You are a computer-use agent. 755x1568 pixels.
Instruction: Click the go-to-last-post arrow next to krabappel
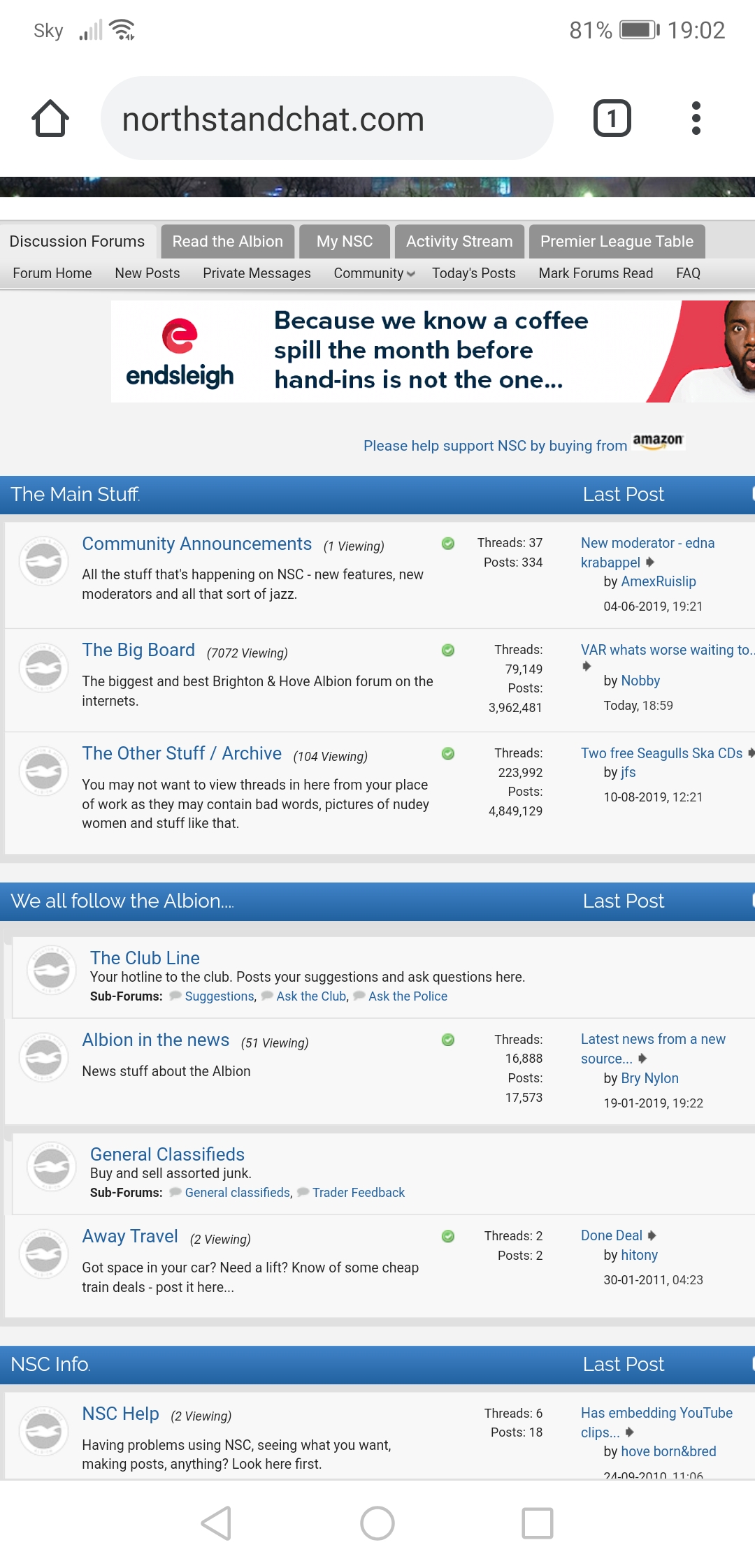click(650, 562)
